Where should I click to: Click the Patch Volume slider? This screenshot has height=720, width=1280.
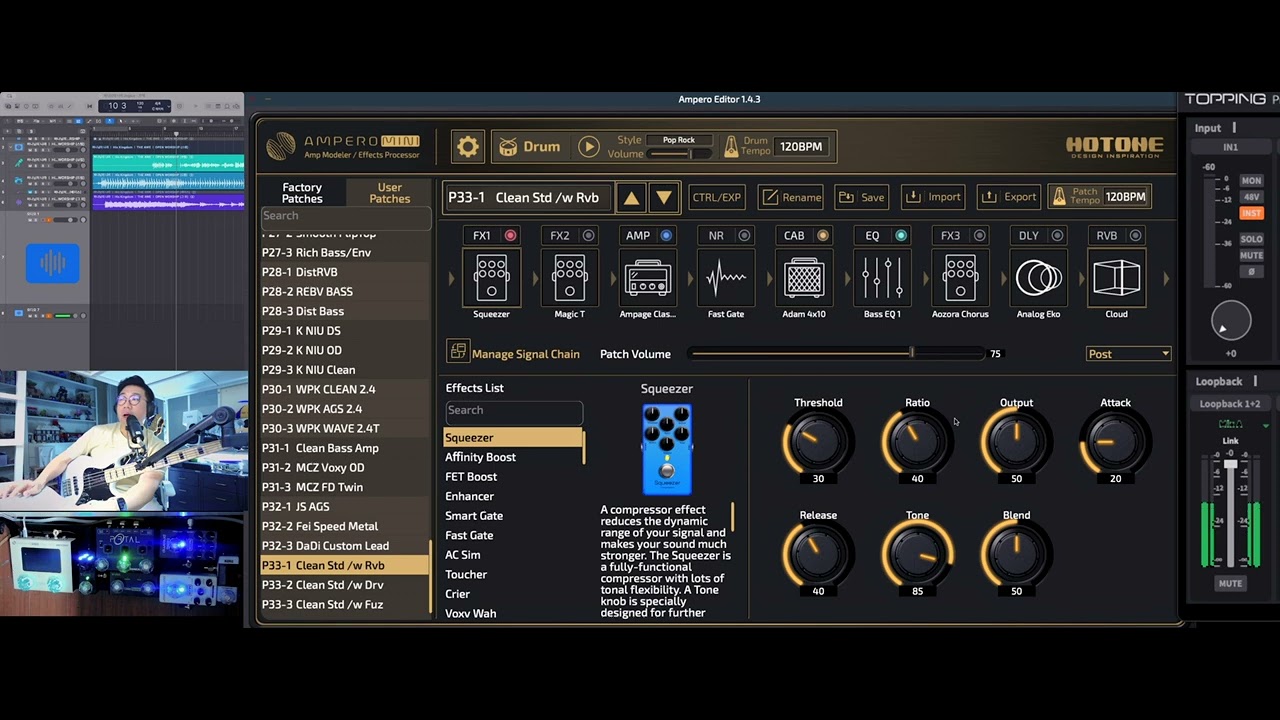pos(838,354)
